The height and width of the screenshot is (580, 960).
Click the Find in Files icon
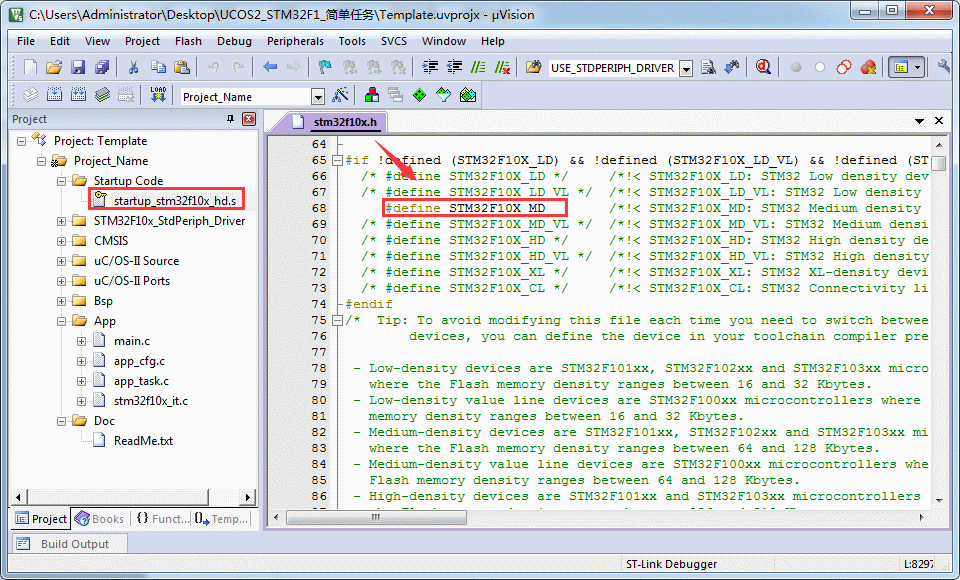(x=709, y=67)
